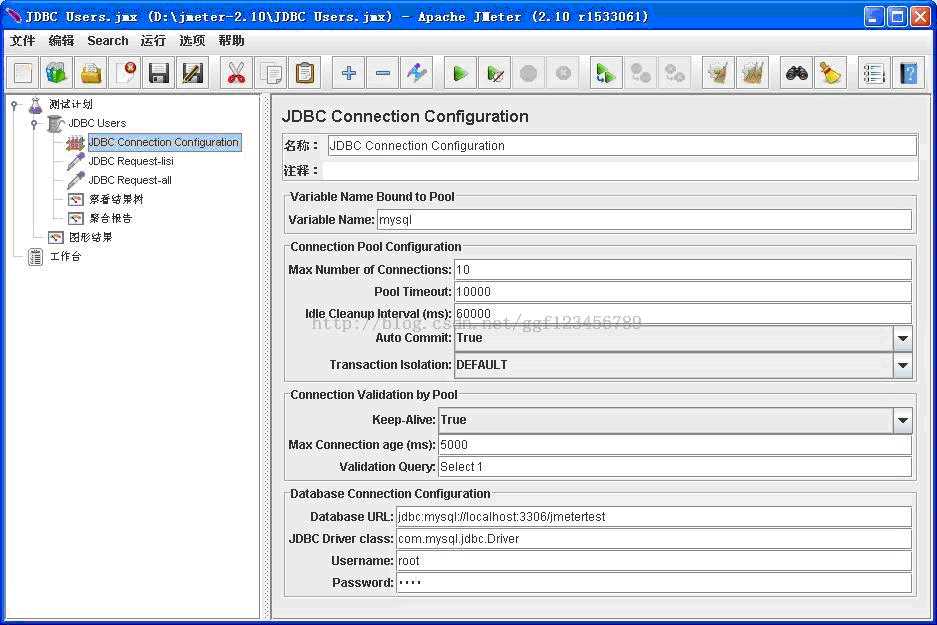937x625 pixels.
Task: Click the Idle Cleanup Interval field
Action: (683, 314)
